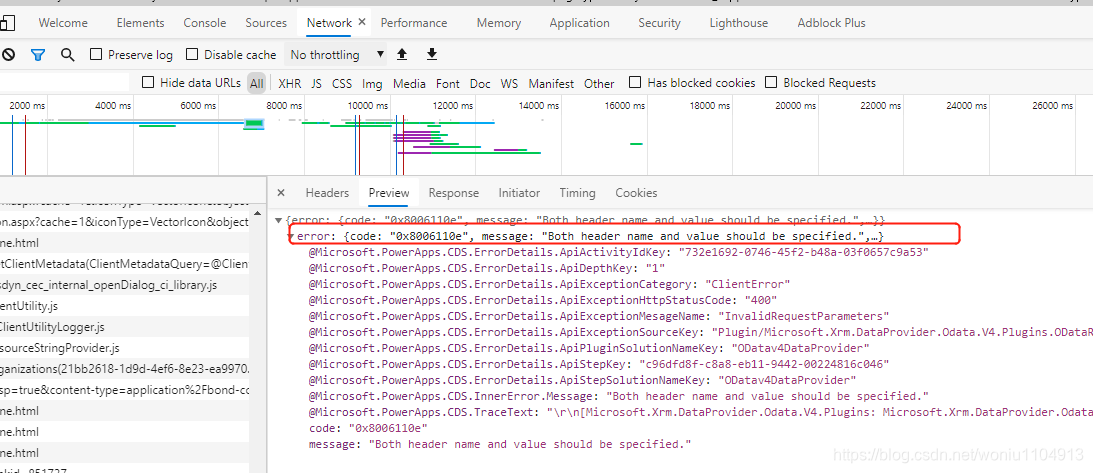
Task: Click the scroll up arrow of request list
Action: (258, 213)
